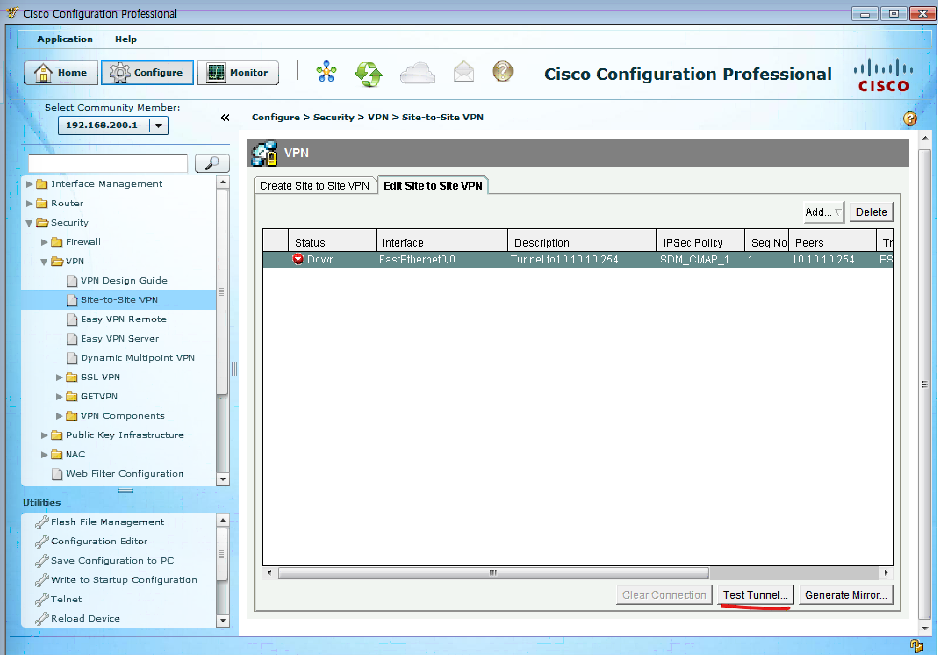Click the Configure toolbar button
Screen dimensions: 938x655
147,72
